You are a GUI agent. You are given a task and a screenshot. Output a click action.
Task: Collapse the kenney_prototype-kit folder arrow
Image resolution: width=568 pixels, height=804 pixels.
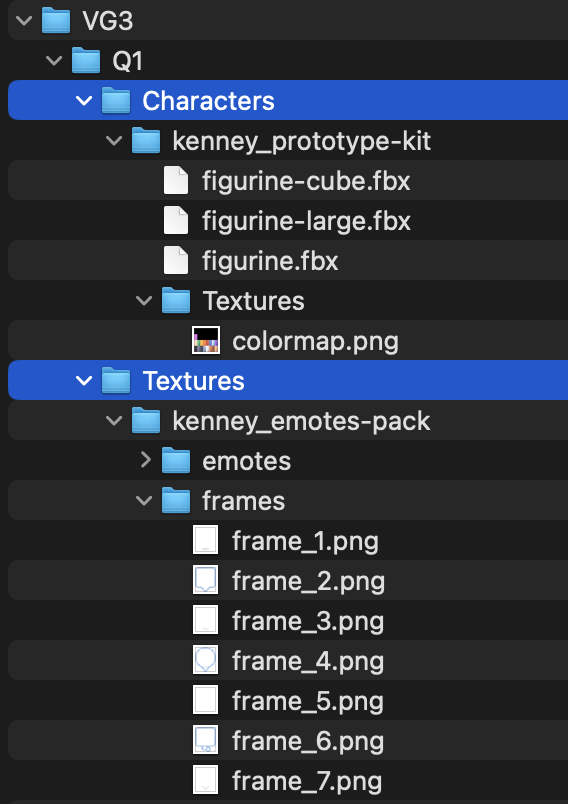point(114,141)
